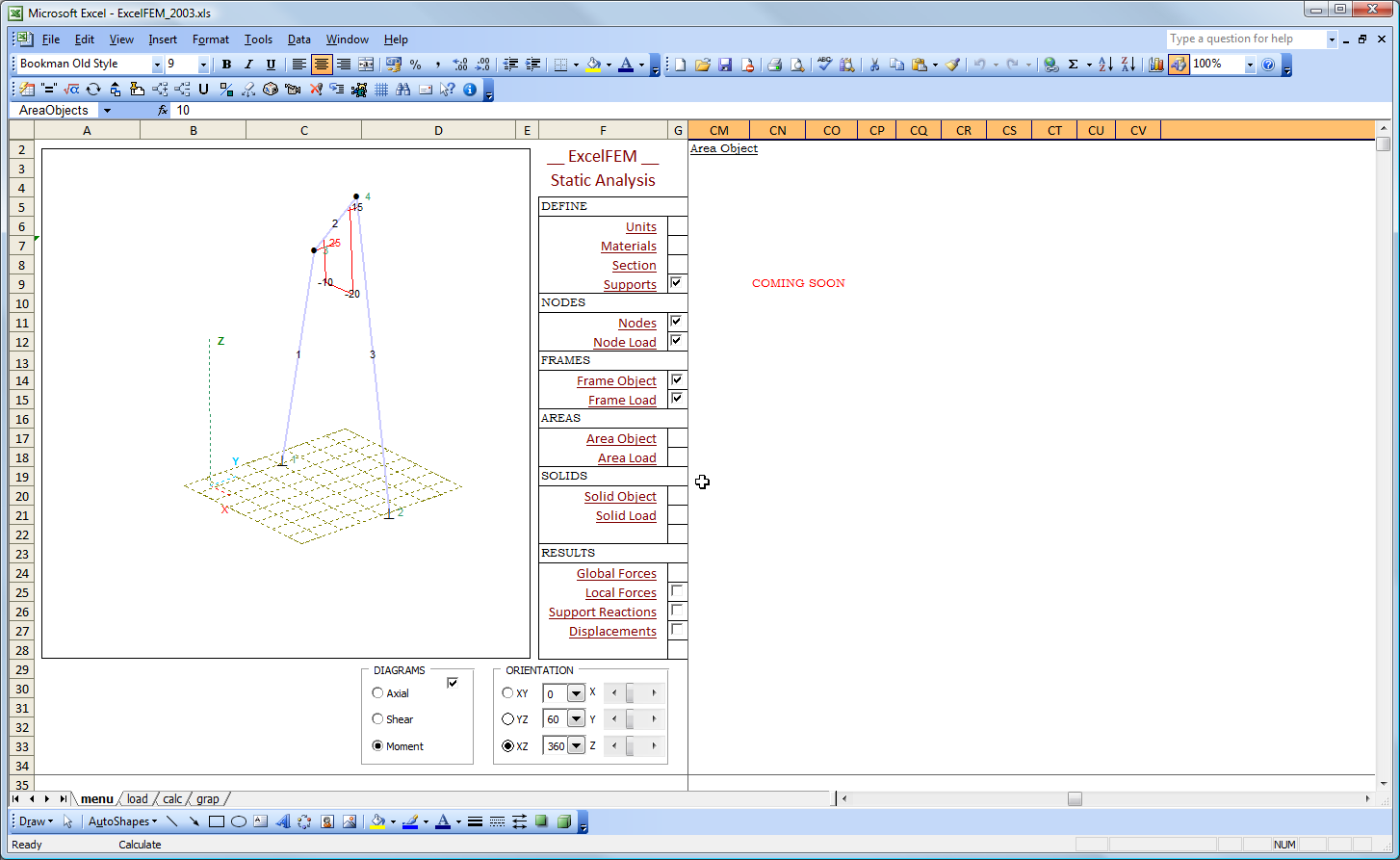
Task: Open the Support Reactions link
Action: [x=603, y=612]
